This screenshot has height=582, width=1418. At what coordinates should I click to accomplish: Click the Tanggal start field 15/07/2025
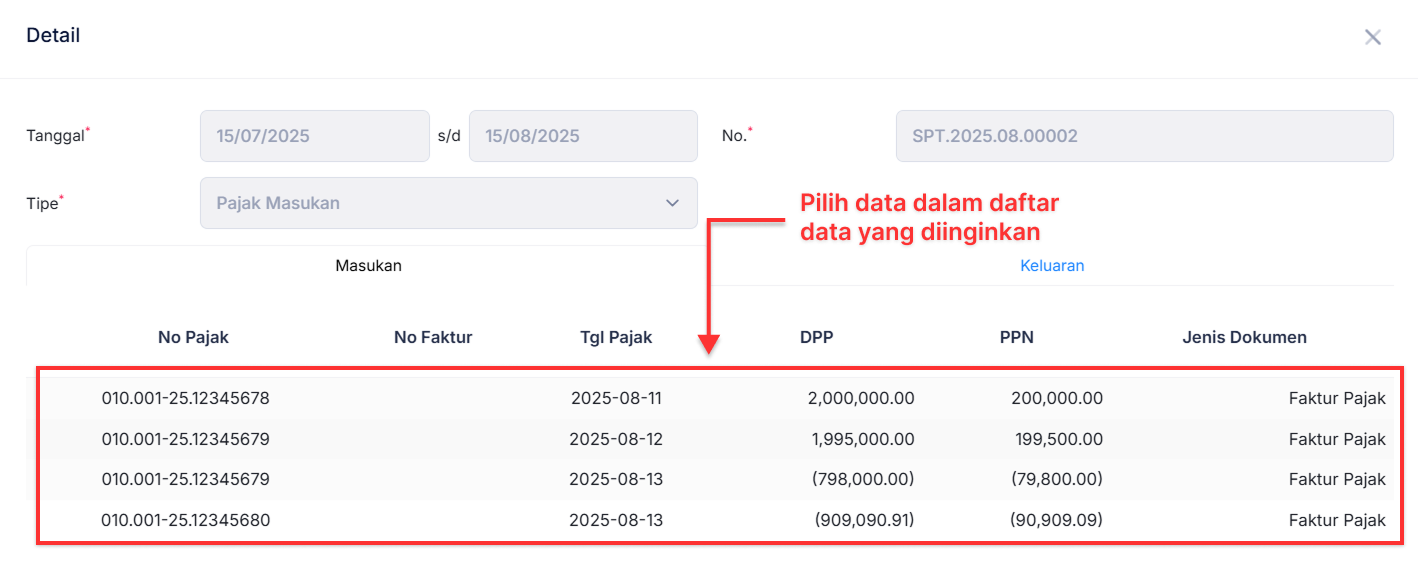[314, 135]
